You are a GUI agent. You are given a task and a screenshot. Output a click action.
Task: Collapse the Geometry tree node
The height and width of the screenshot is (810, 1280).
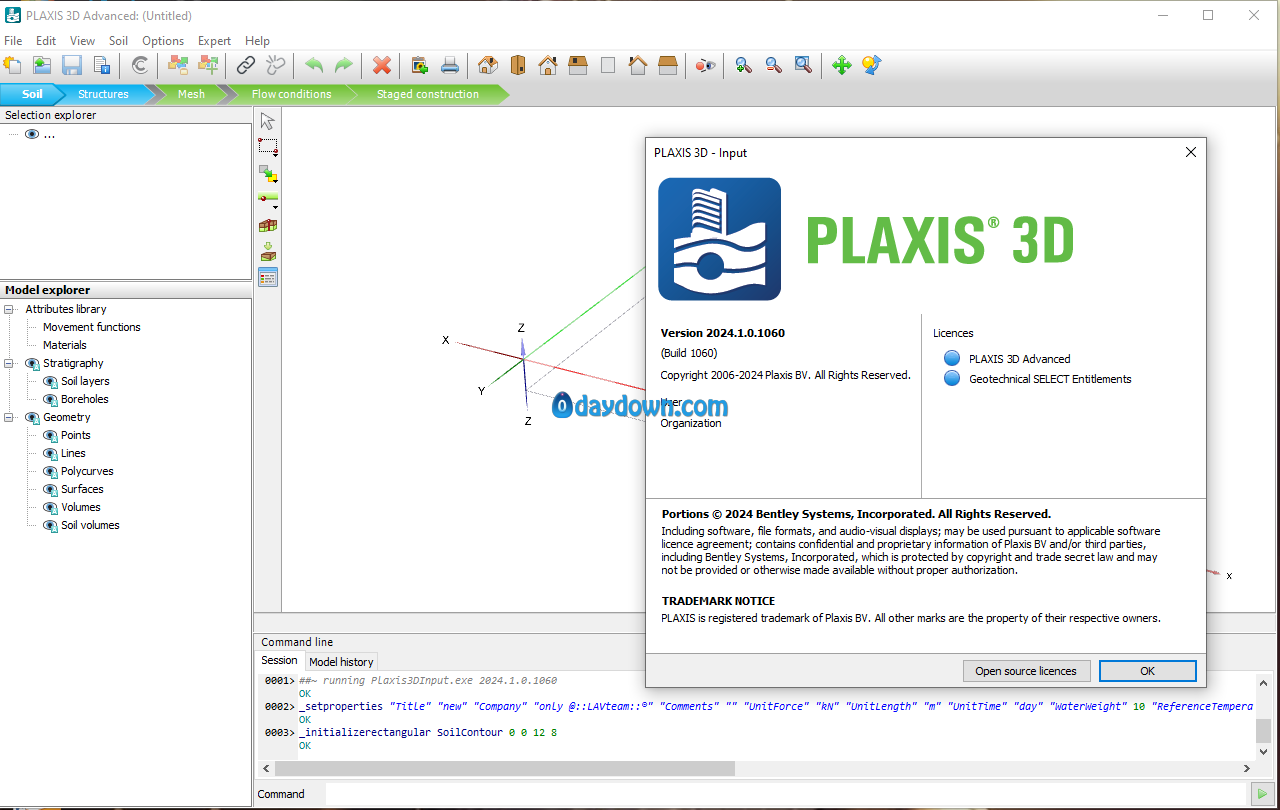9,417
